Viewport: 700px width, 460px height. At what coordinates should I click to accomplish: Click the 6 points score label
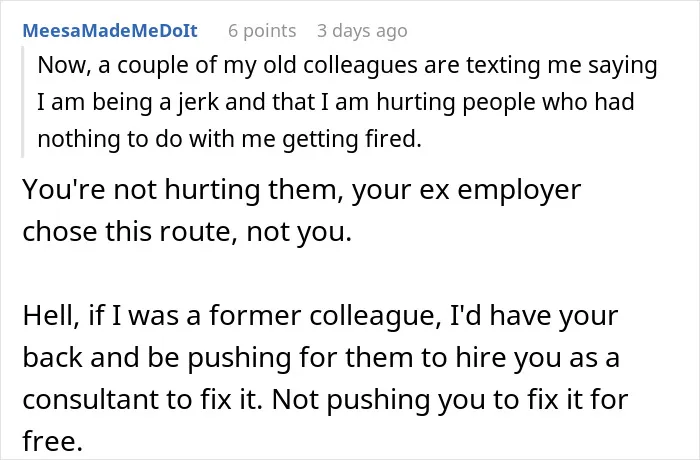262,31
